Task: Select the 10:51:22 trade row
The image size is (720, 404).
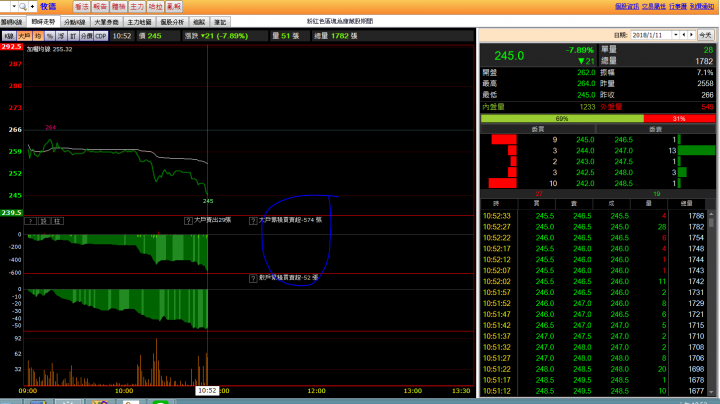Action: 594,369
